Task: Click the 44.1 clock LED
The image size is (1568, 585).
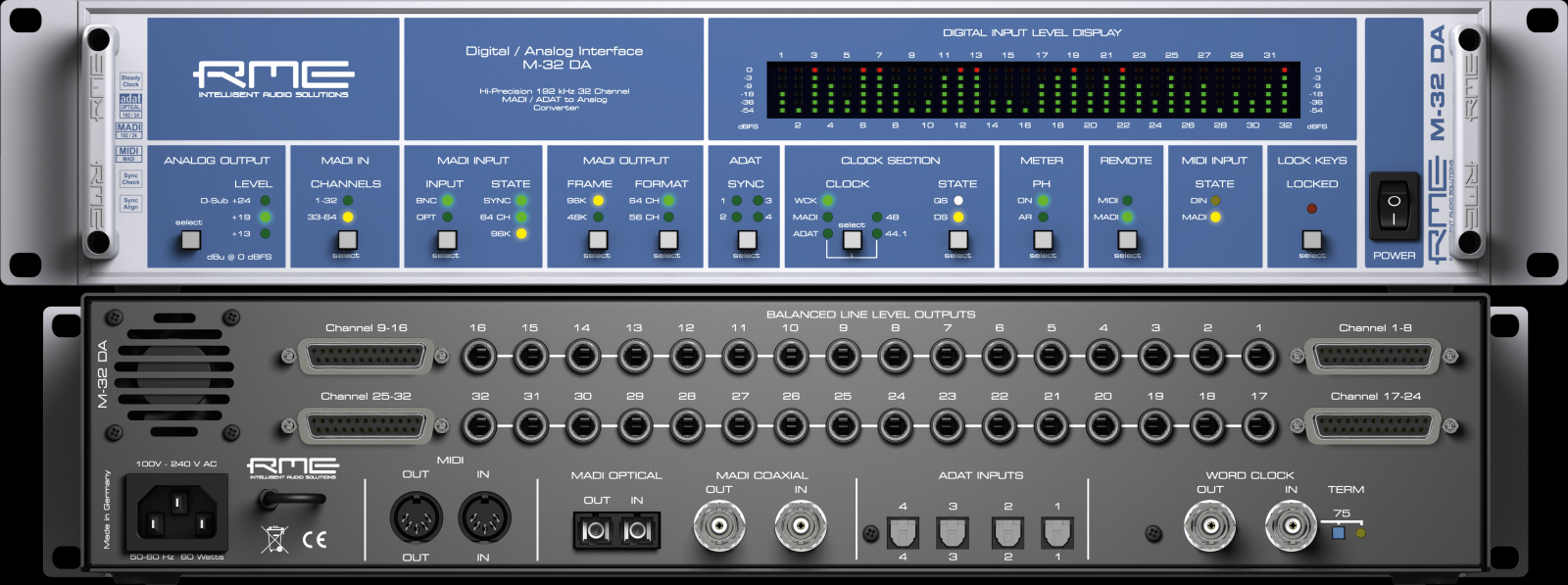Action: [876, 233]
